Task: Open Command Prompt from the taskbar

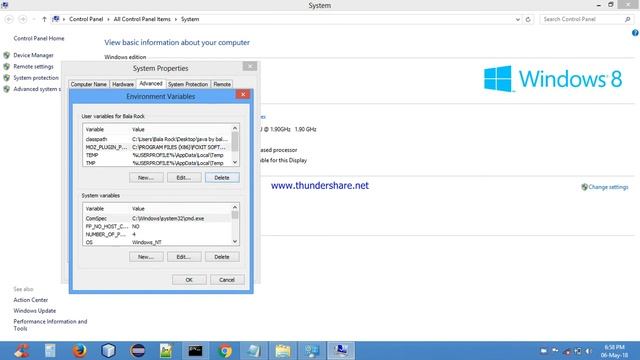Action: pos(196,351)
